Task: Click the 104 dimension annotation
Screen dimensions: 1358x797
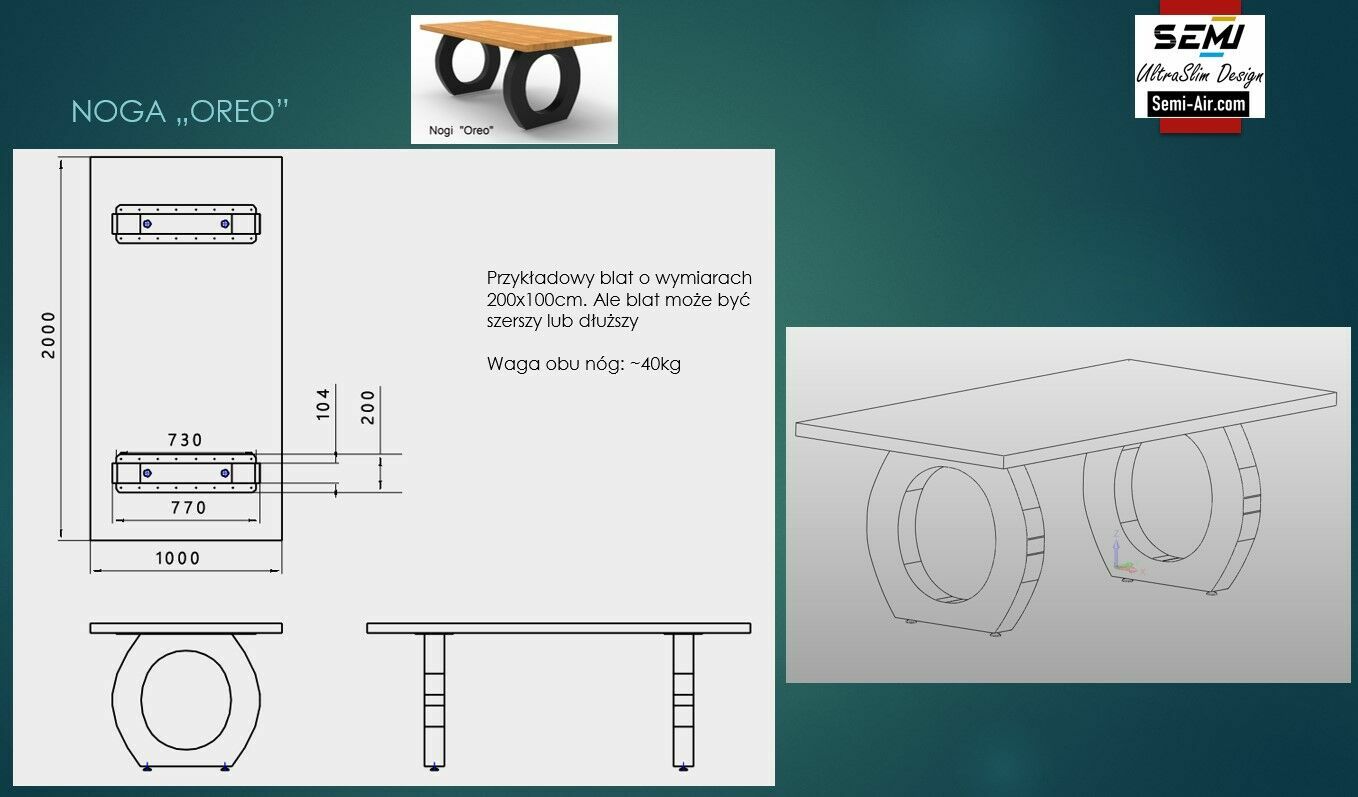Action: (324, 404)
